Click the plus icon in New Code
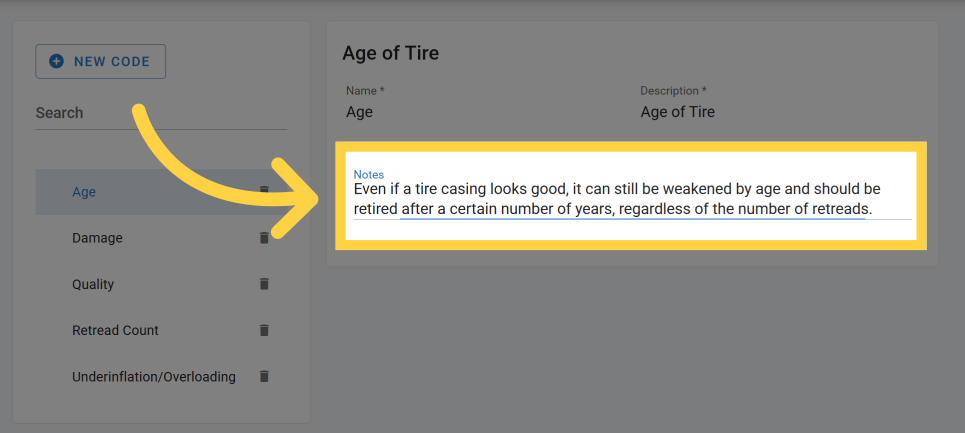This screenshot has height=433, width=965. pos(56,61)
